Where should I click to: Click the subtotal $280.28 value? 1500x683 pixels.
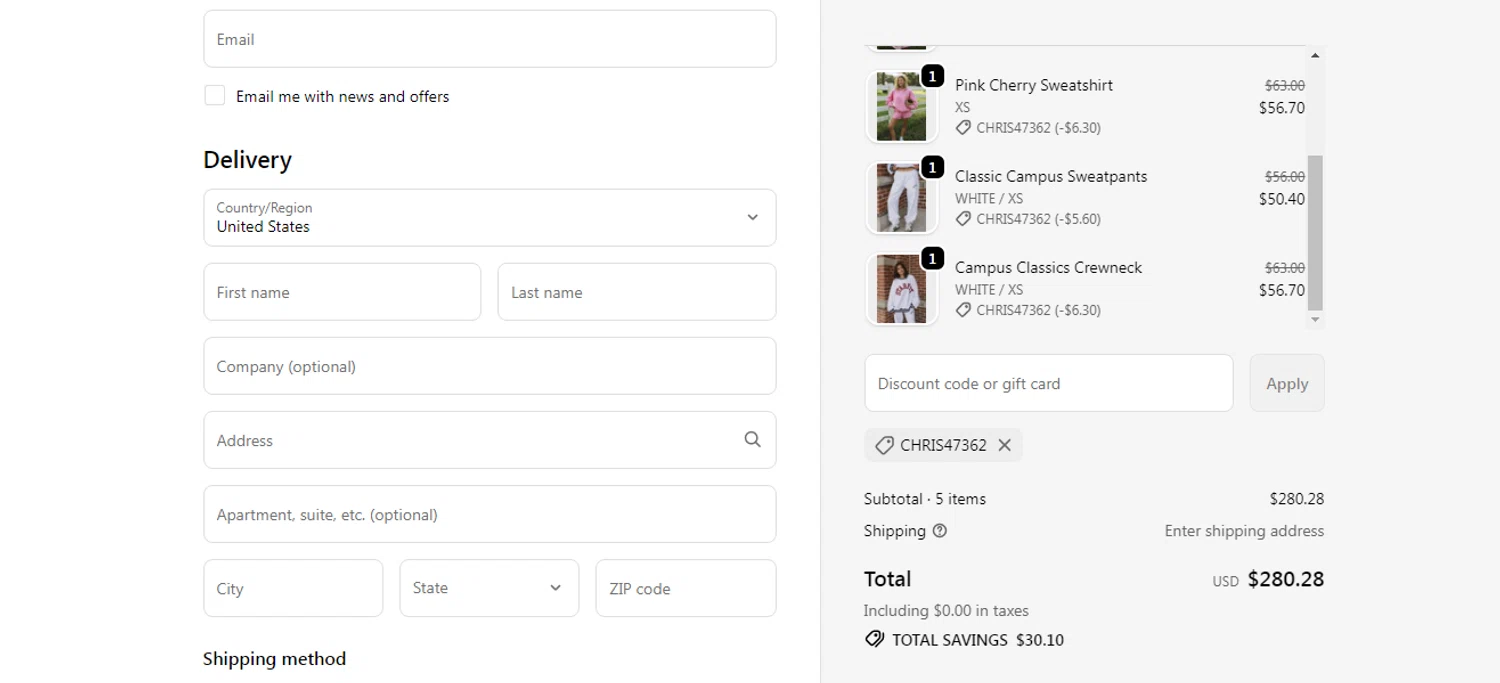(x=1296, y=499)
